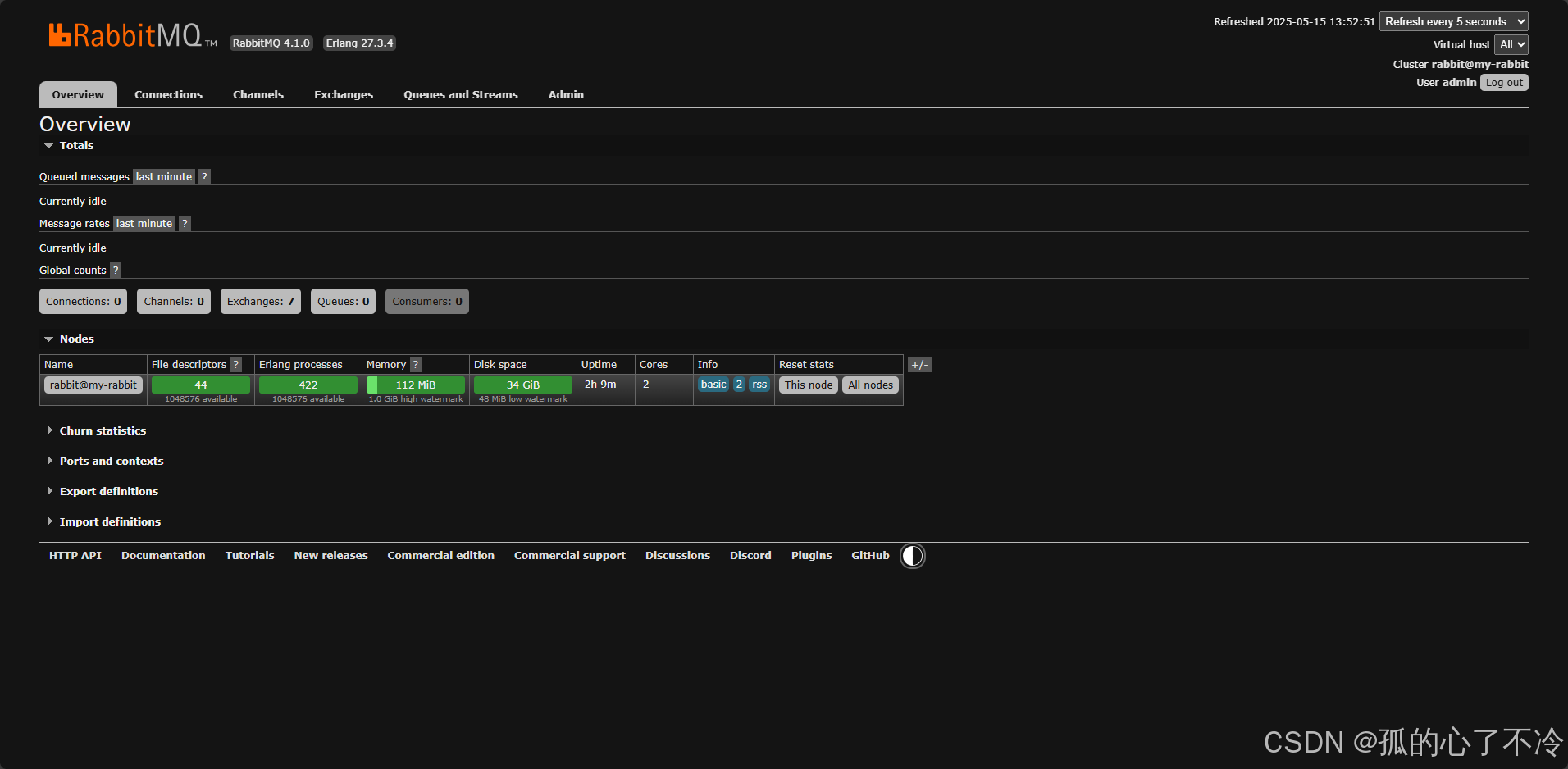Switch to the Channels tab

(x=258, y=94)
